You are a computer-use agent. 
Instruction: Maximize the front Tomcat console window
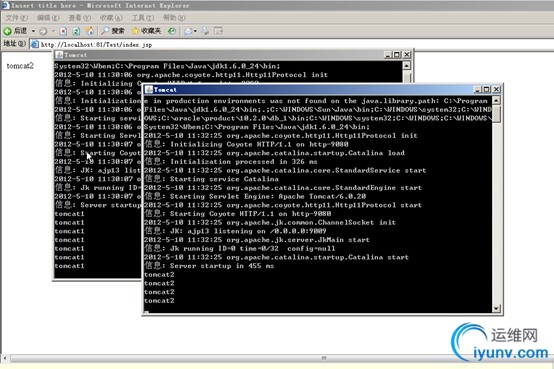(x=487, y=89)
